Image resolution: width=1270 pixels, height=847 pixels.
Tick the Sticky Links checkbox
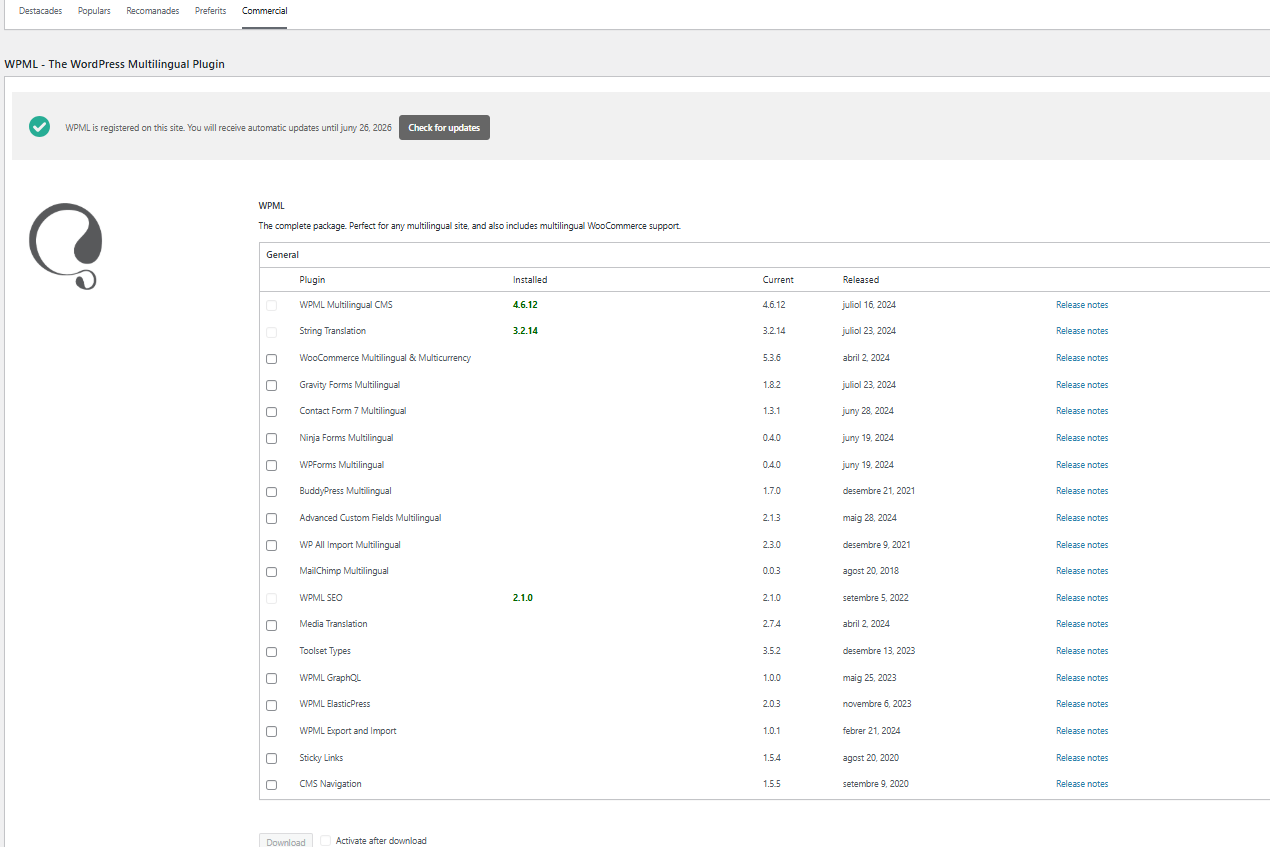point(272,759)
